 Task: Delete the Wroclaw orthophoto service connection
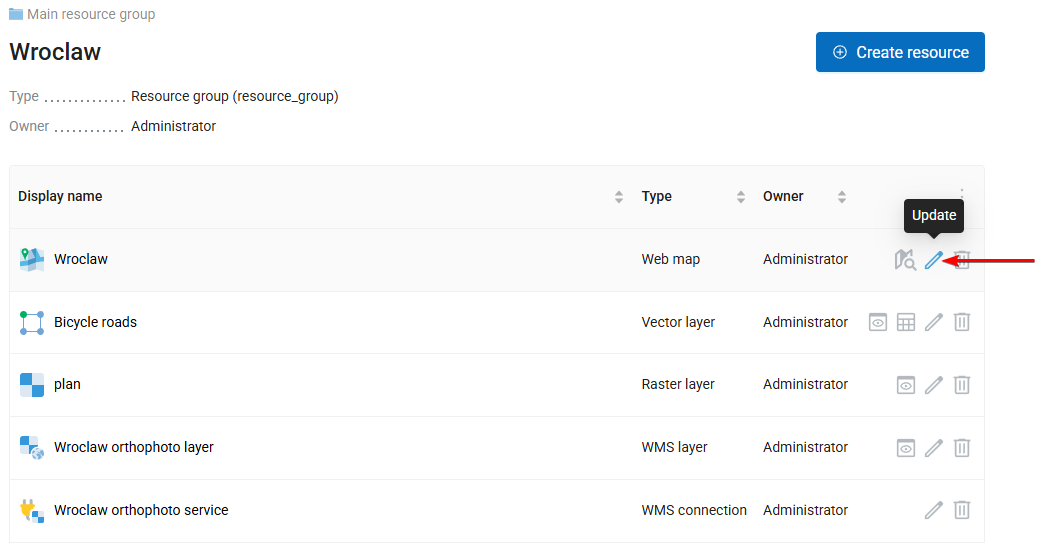pos(961,510)
